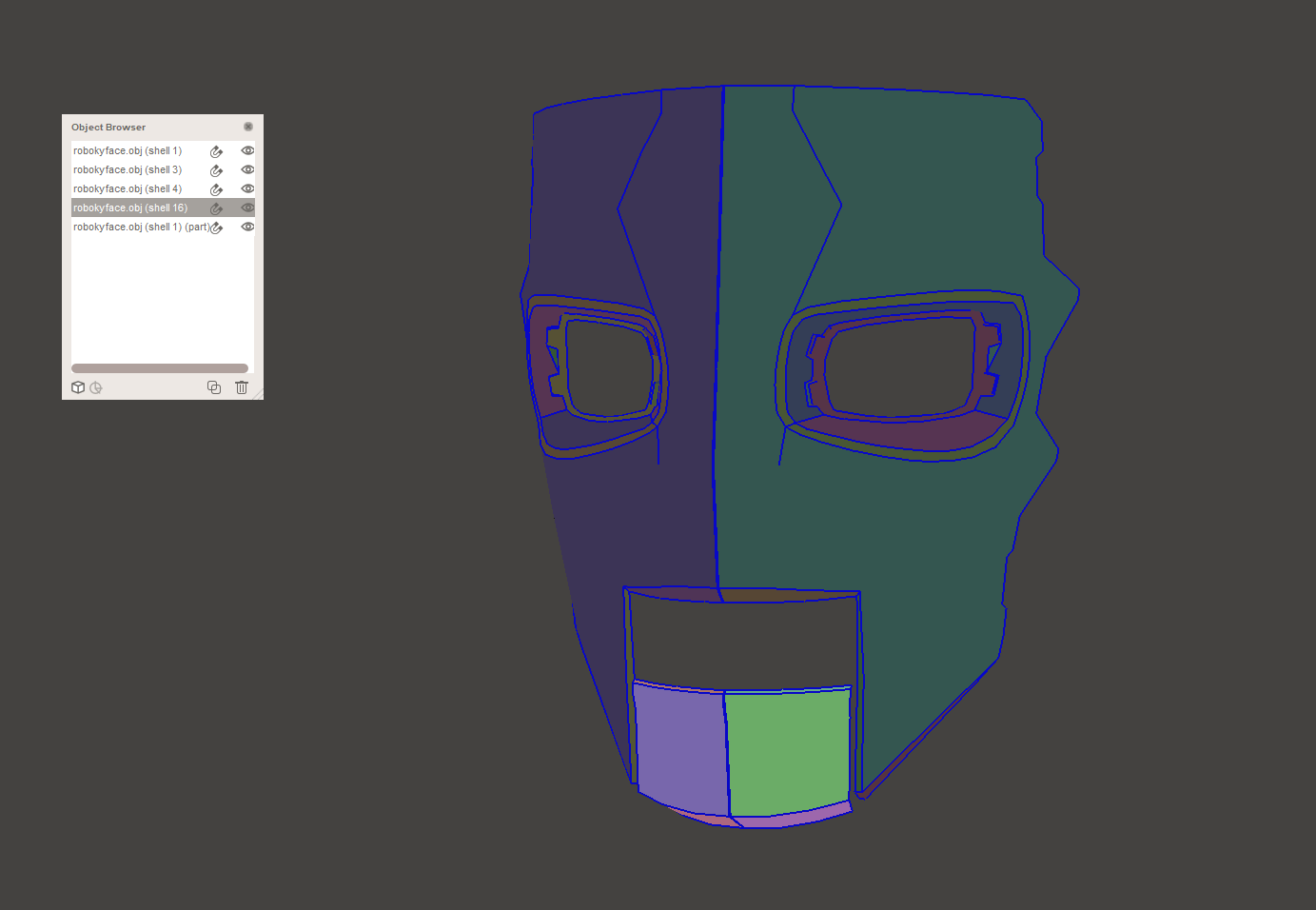Click the magnet icon on the shell 1 (part) row
The height and width of the screenshot is (910, 1316).
pyautogui.click(x=216, y=227)
